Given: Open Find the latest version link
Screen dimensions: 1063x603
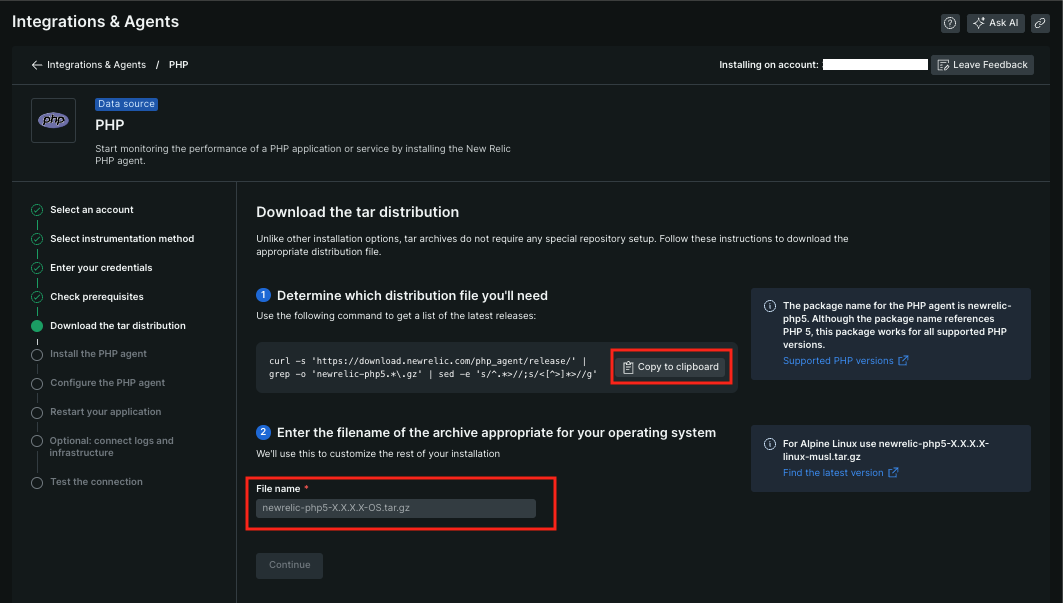Looking at the screenshot, I should coord(840,473).
